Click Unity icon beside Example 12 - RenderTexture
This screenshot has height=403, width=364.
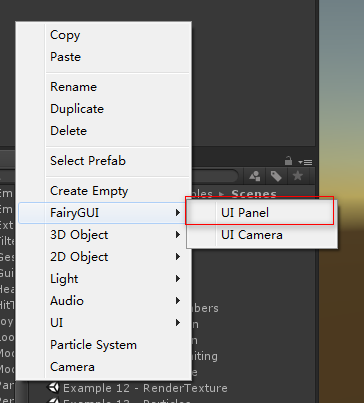pos(53,388)
